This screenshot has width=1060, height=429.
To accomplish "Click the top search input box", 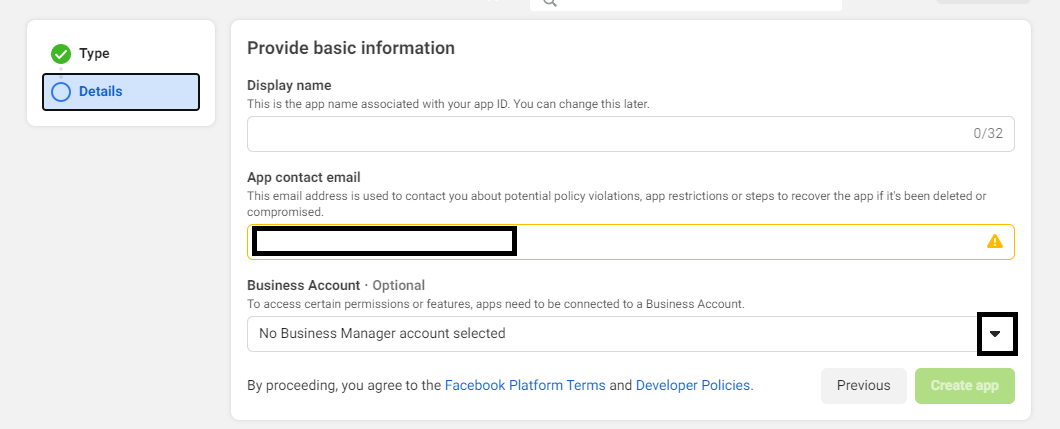I will point(700,4).
